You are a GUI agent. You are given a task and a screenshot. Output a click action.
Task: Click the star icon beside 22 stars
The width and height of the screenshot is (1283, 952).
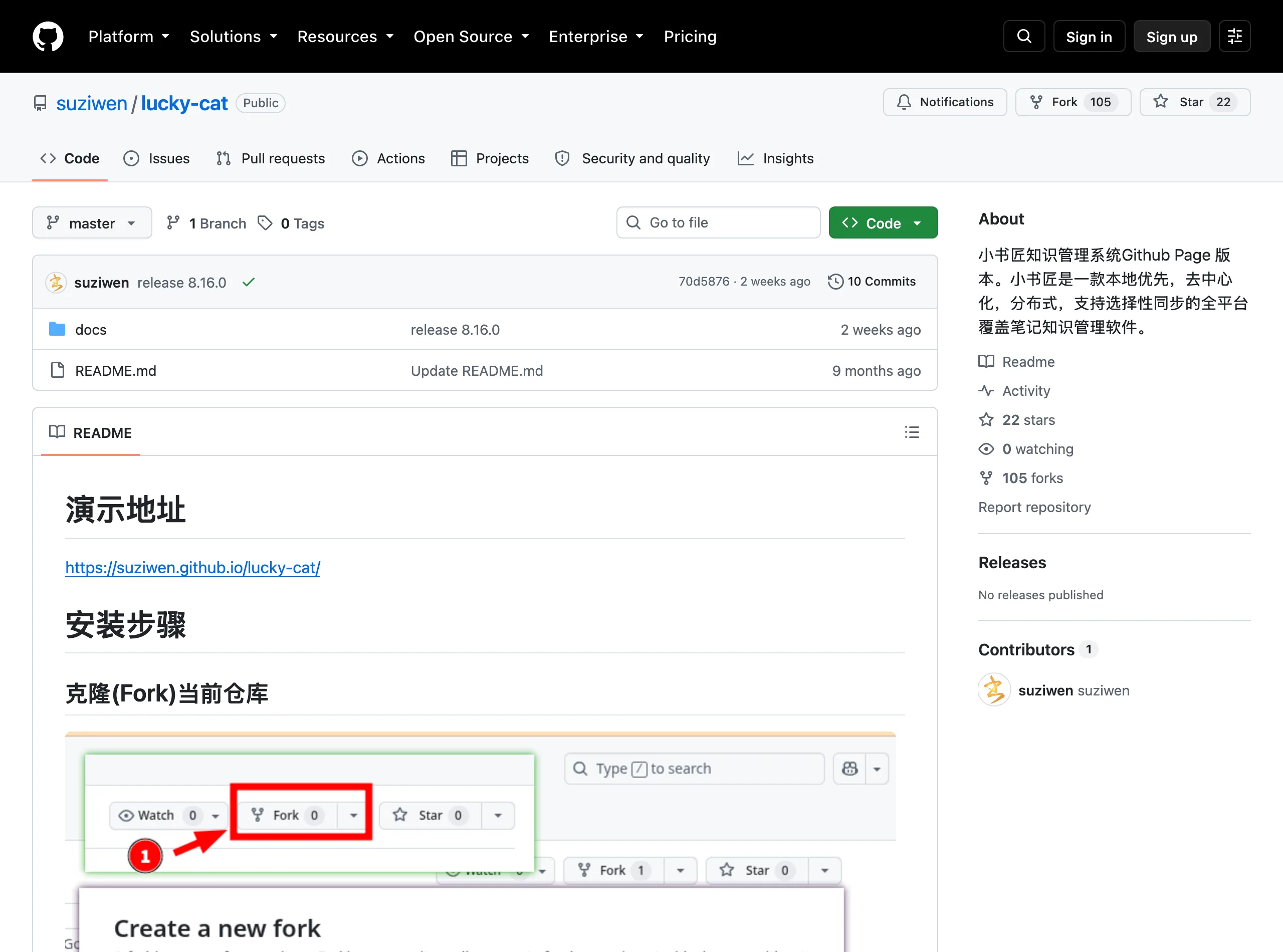click(986, 419)
